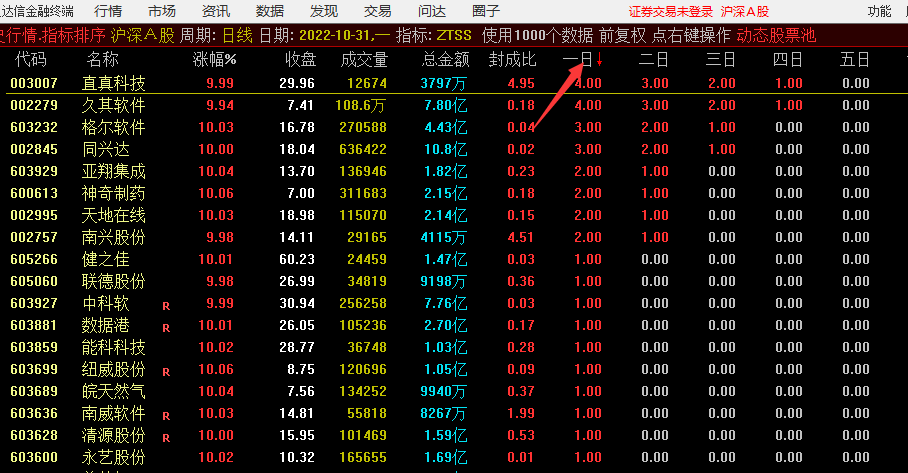This screenshot has height=473, width=908.
Task: Click stock code 603232
Action: click(x=34, y=127)
